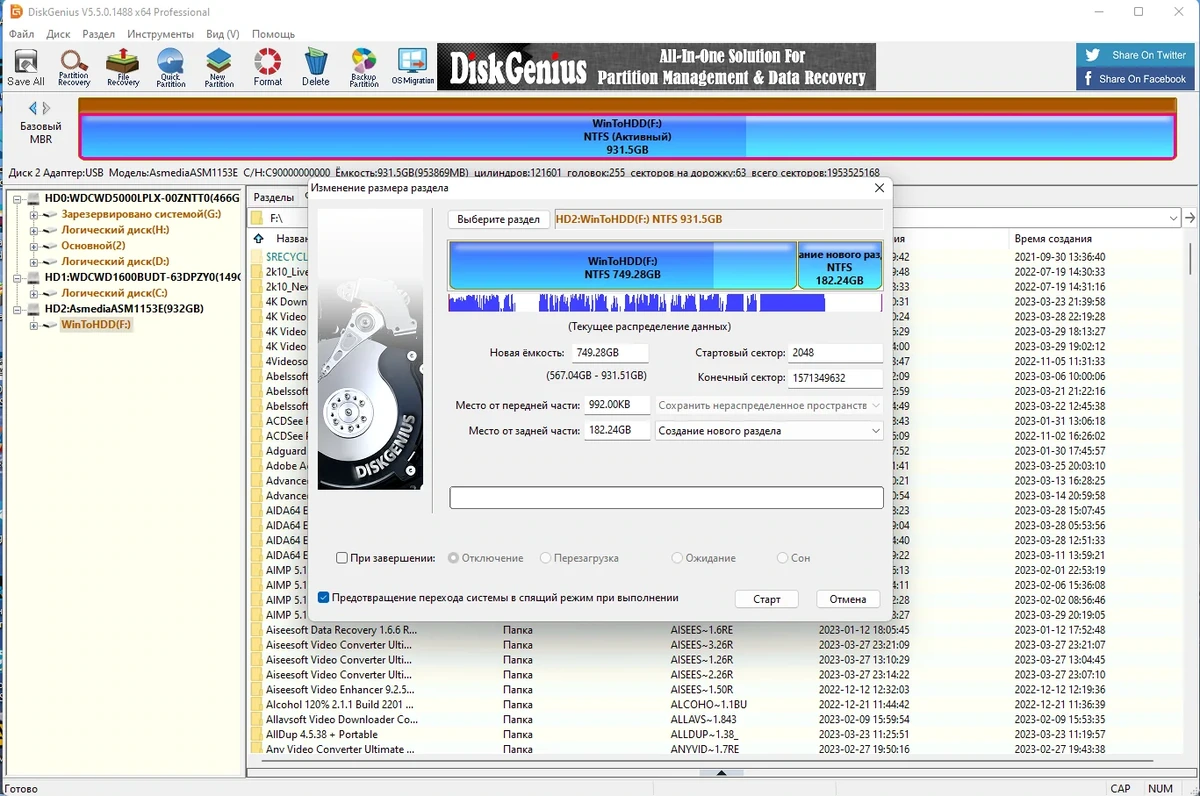Viewport: 1200px width, 796px height.
Task: Open the Помощь menu
Action: click(x=273, y=34)
